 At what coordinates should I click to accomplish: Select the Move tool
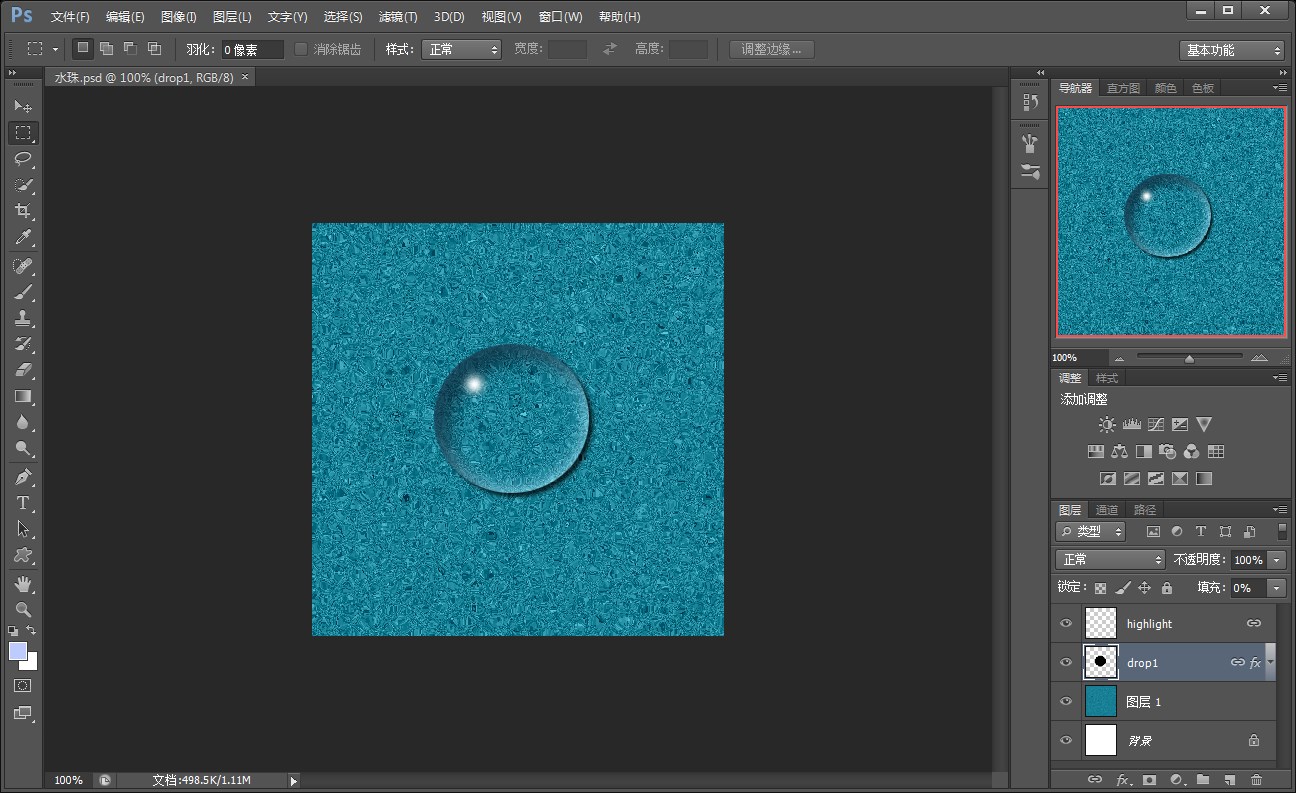[23, 106]
